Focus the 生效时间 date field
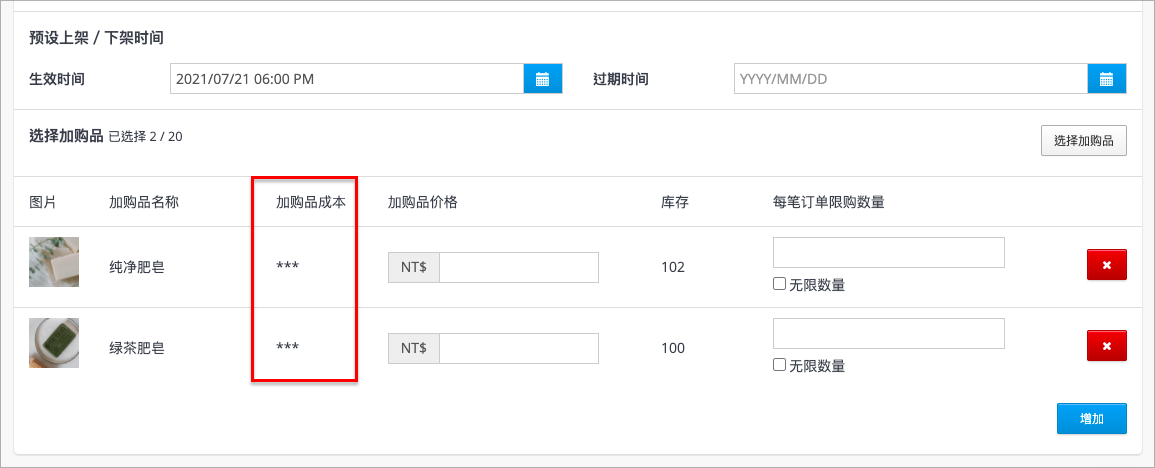Image resolution: width=1155 pixels, height=468 pixels. pyautogui.click(x=347, y=79)
